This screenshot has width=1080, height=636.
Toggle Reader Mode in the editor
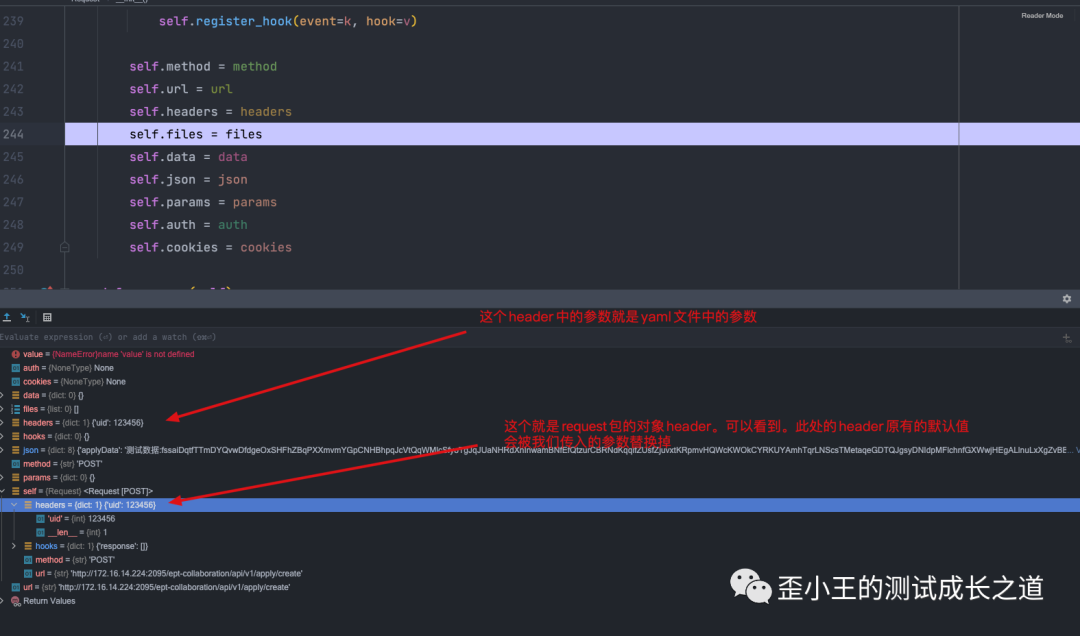coord(1041,15)
